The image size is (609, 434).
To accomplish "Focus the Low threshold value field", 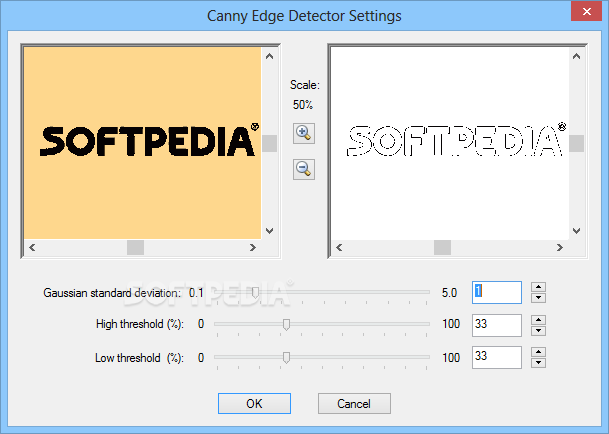I will (497, 357).
